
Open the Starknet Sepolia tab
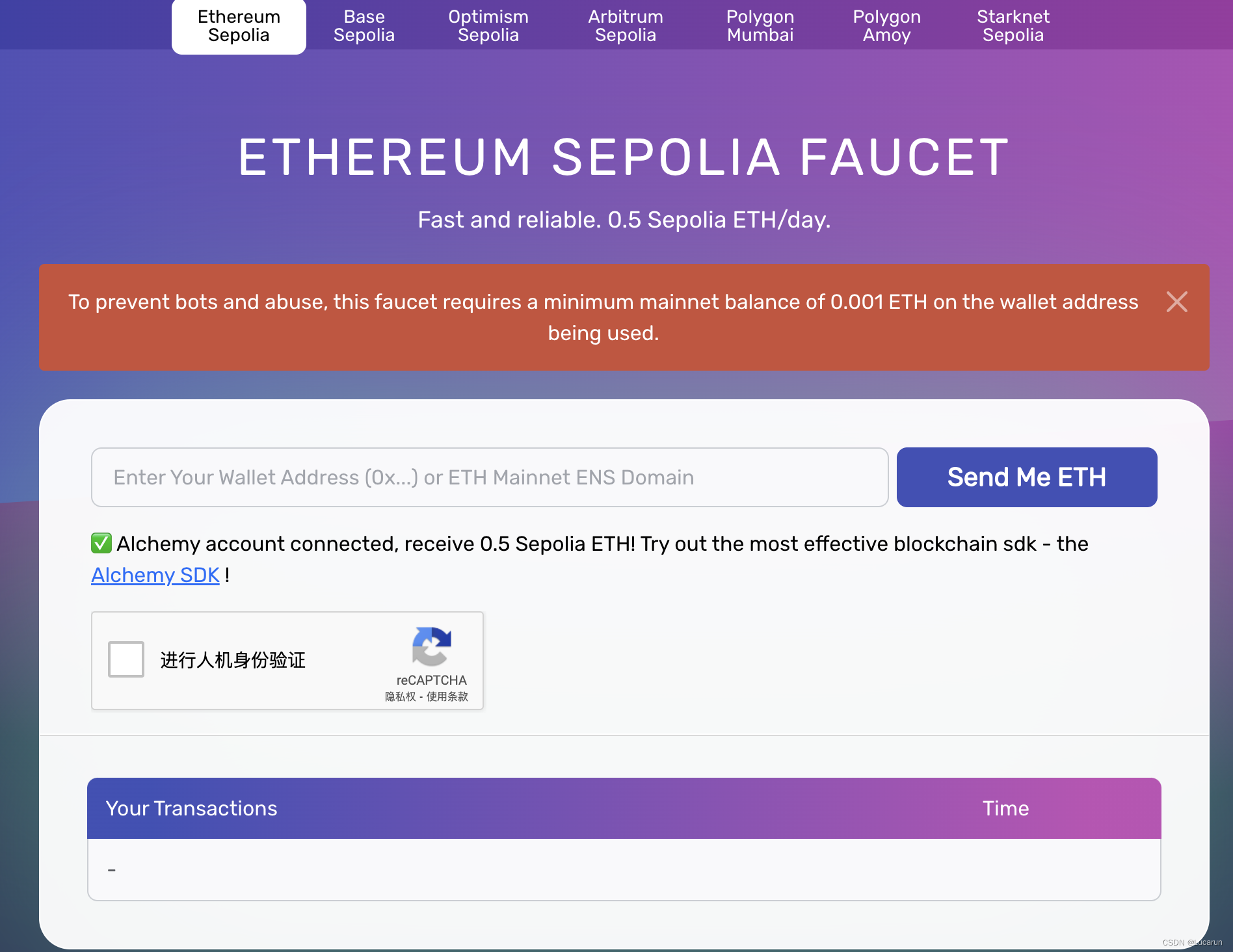pyautogui.click(x=1013, y=26)
